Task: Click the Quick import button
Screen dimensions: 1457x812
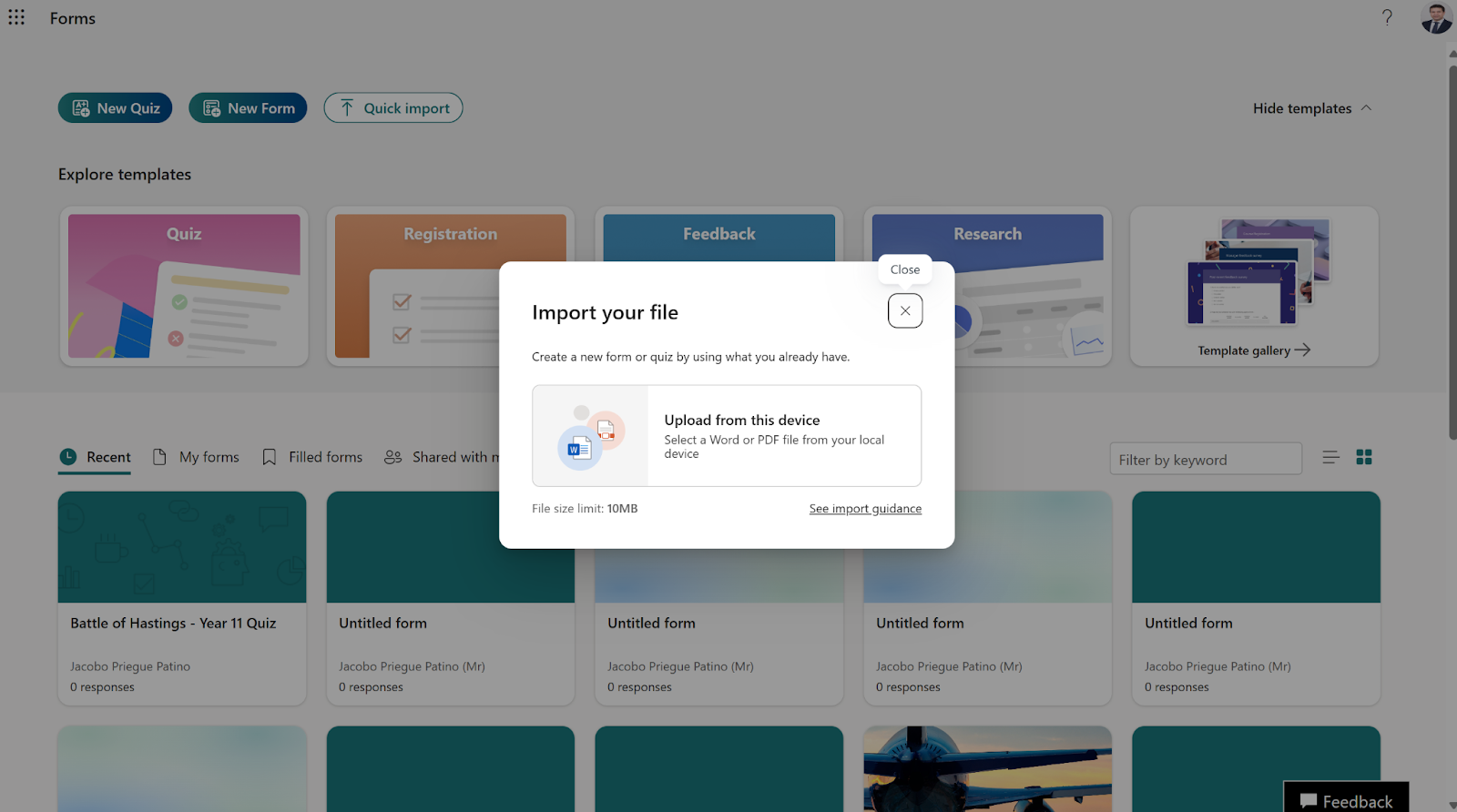Action: [x=393, y=107]
